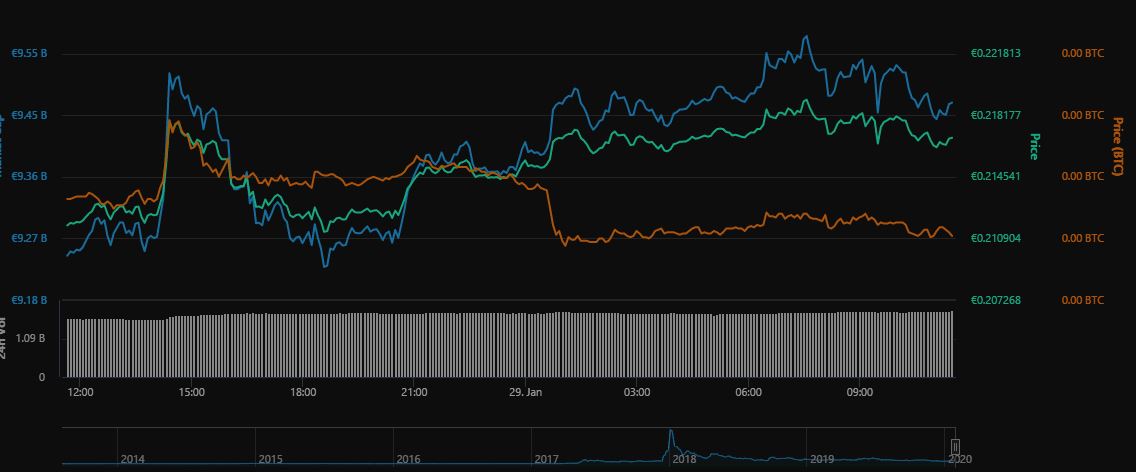Select 2017 on the range navigator
This screenshot has height=472, width=1136.
click(546, 459)
